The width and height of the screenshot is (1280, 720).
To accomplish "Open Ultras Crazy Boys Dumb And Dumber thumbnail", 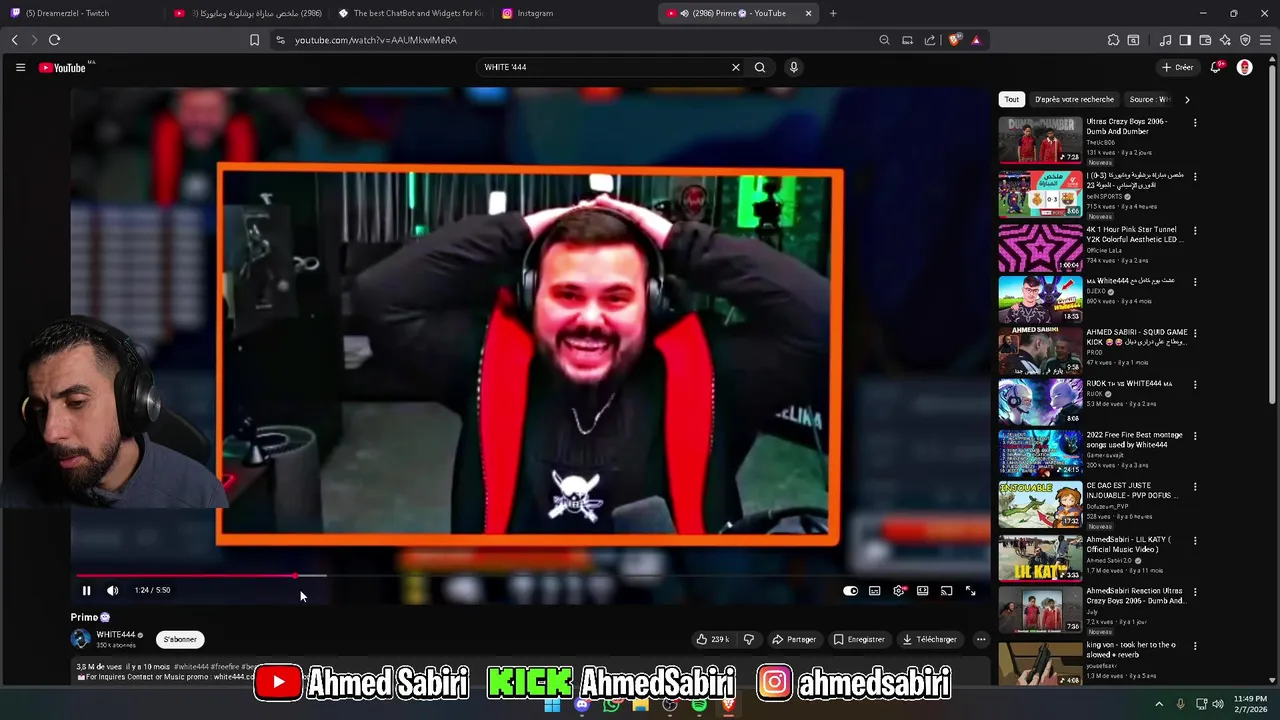I will [x=1040, y=140].
